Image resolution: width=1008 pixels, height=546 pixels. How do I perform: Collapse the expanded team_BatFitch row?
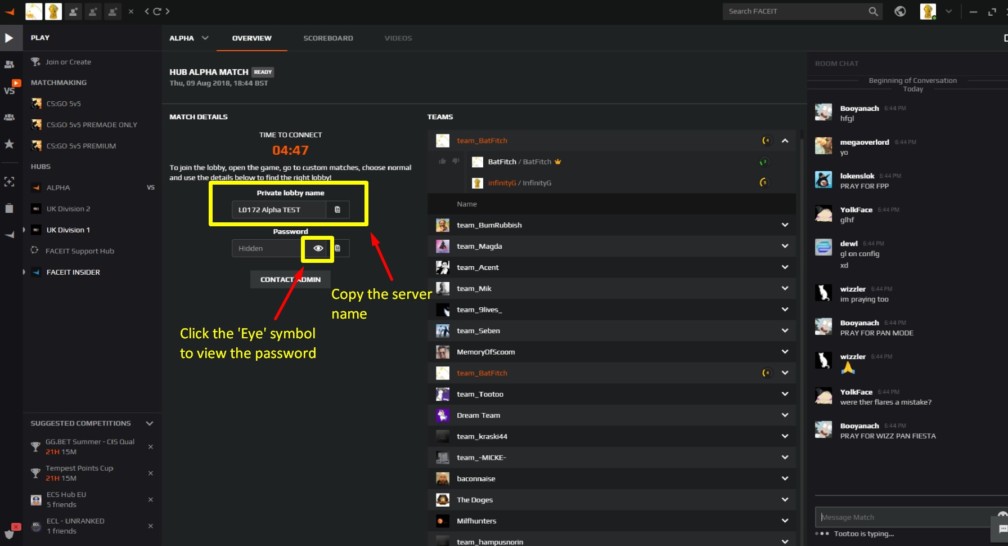pyautogui.click(x=785, y=140)
